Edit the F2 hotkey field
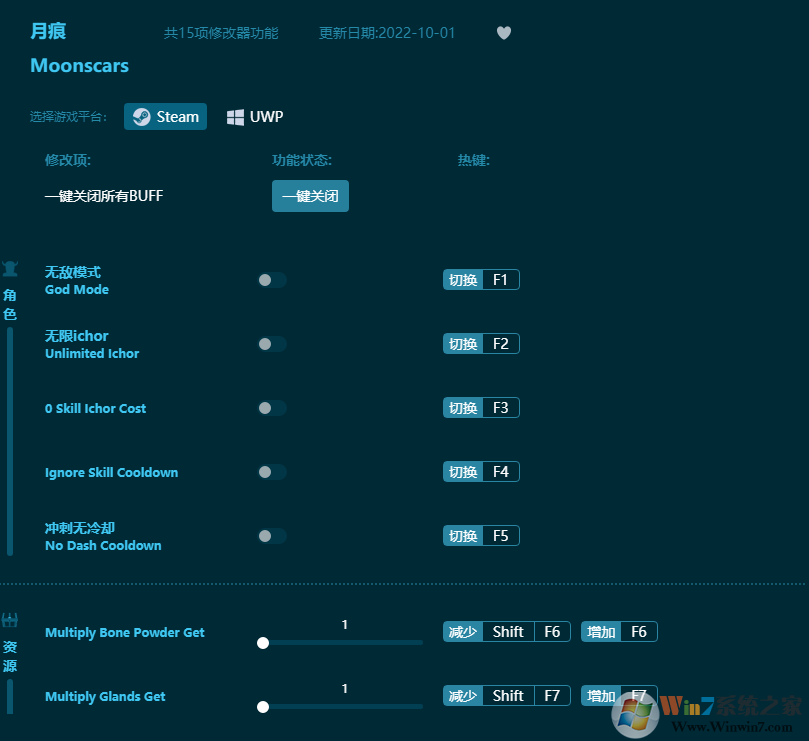Viewport: 809px width, 741px height. coord(500,344)
